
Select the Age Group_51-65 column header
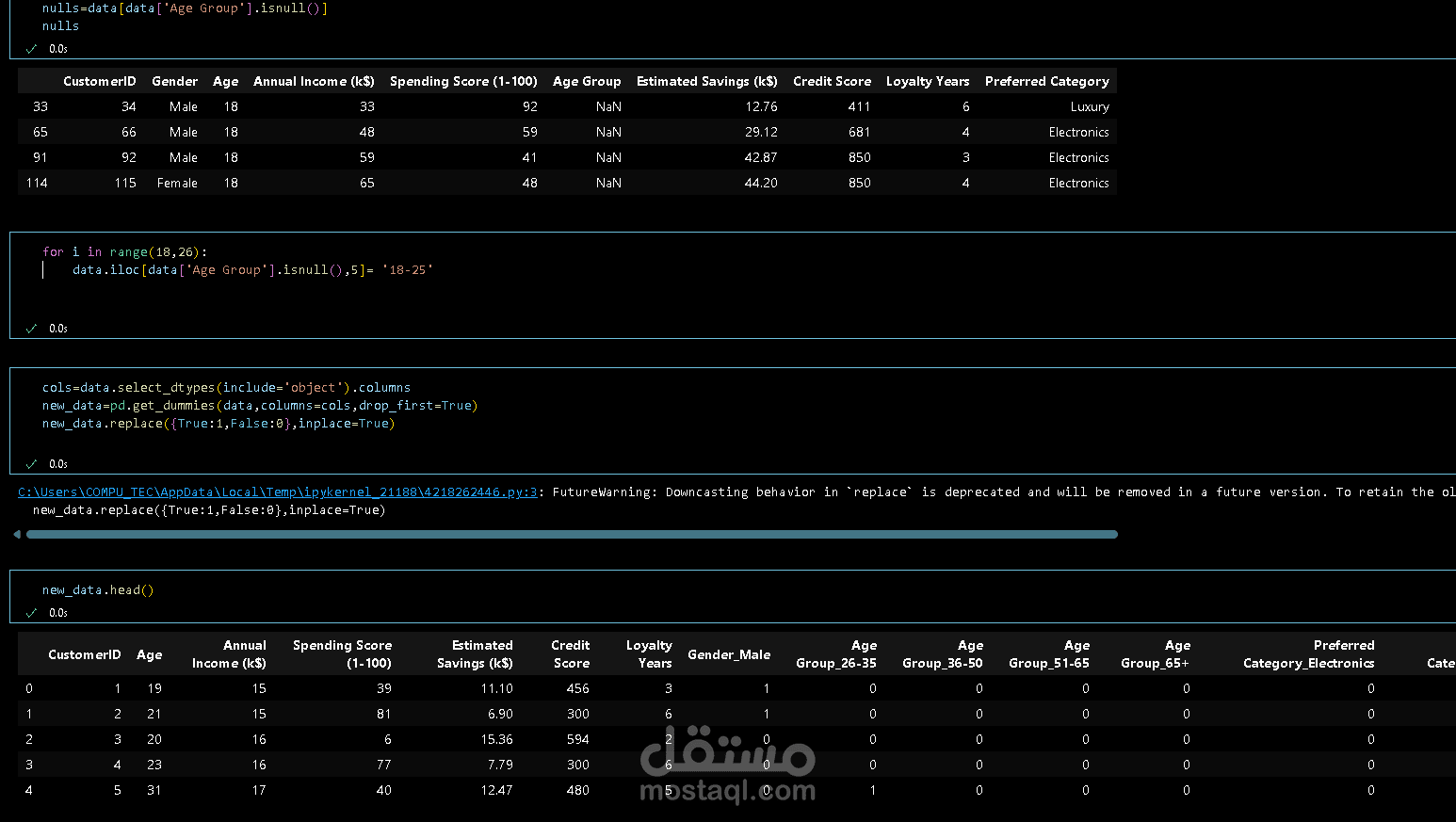pyautogui.click(x=1049, y=654)
